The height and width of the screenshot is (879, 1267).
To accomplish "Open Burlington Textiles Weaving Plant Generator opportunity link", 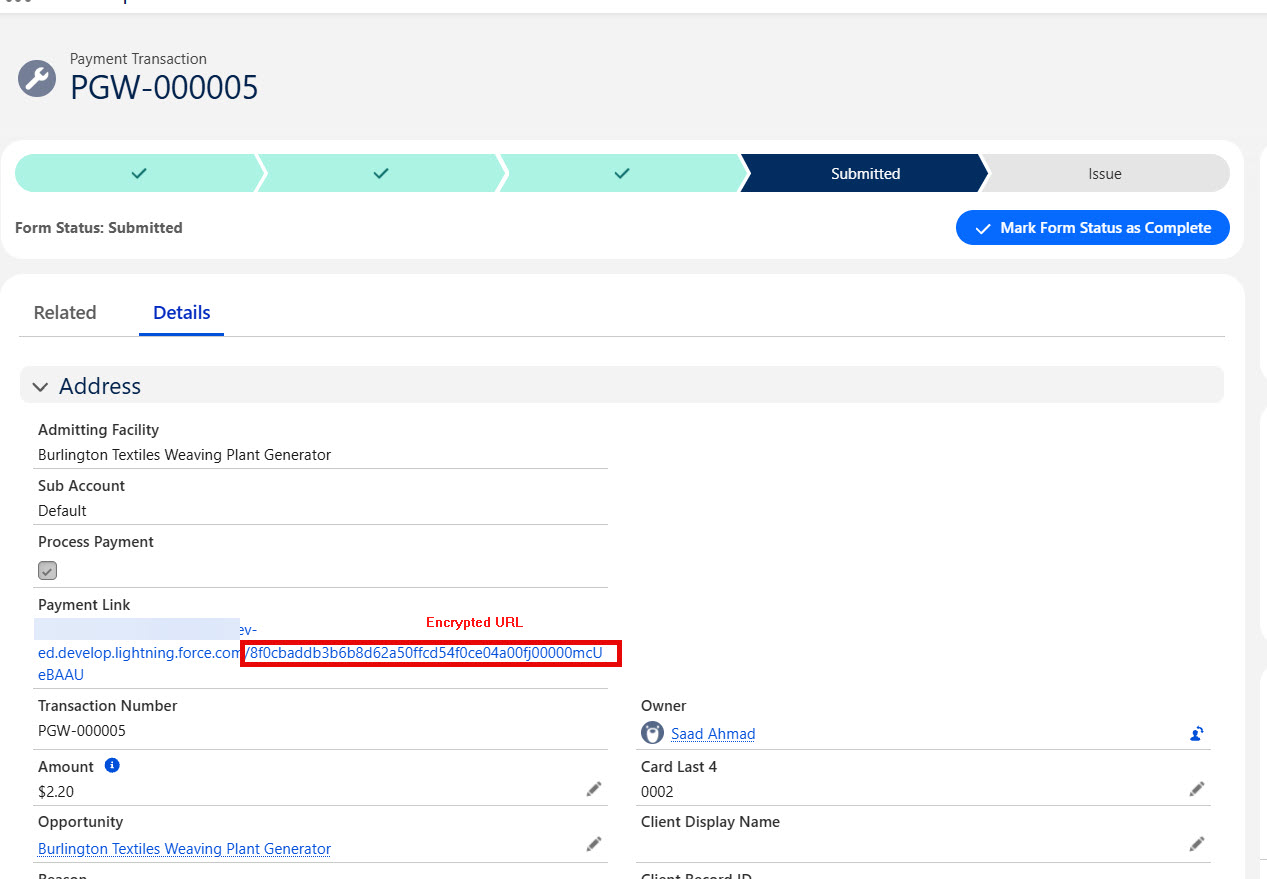I will 184,849.
